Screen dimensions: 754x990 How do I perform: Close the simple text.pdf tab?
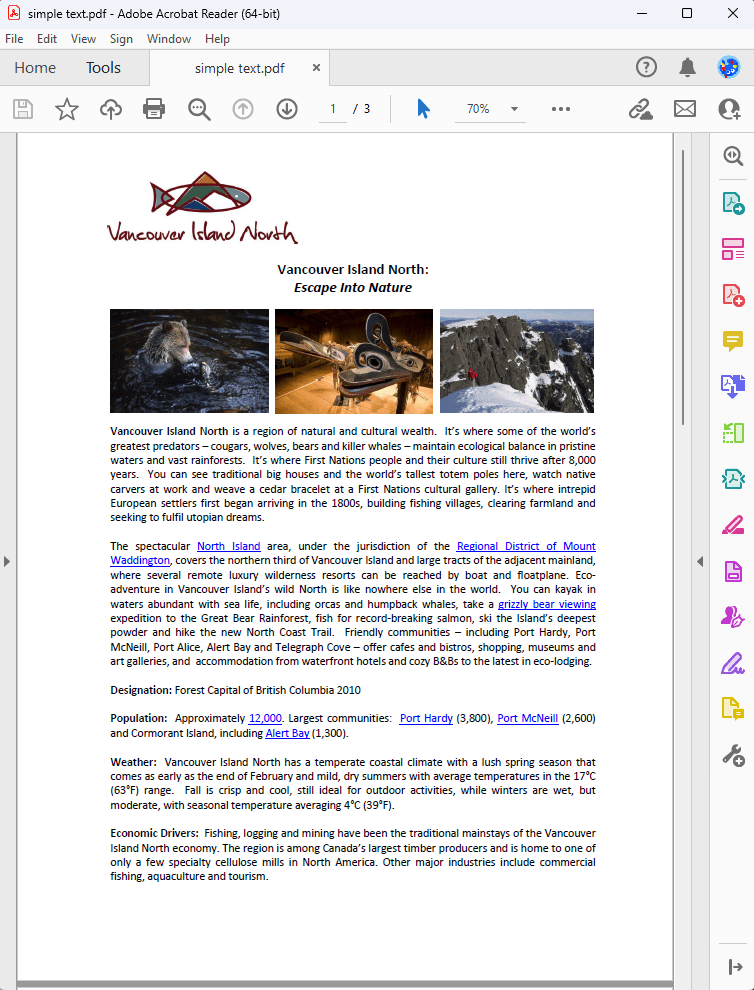(317, 68)
